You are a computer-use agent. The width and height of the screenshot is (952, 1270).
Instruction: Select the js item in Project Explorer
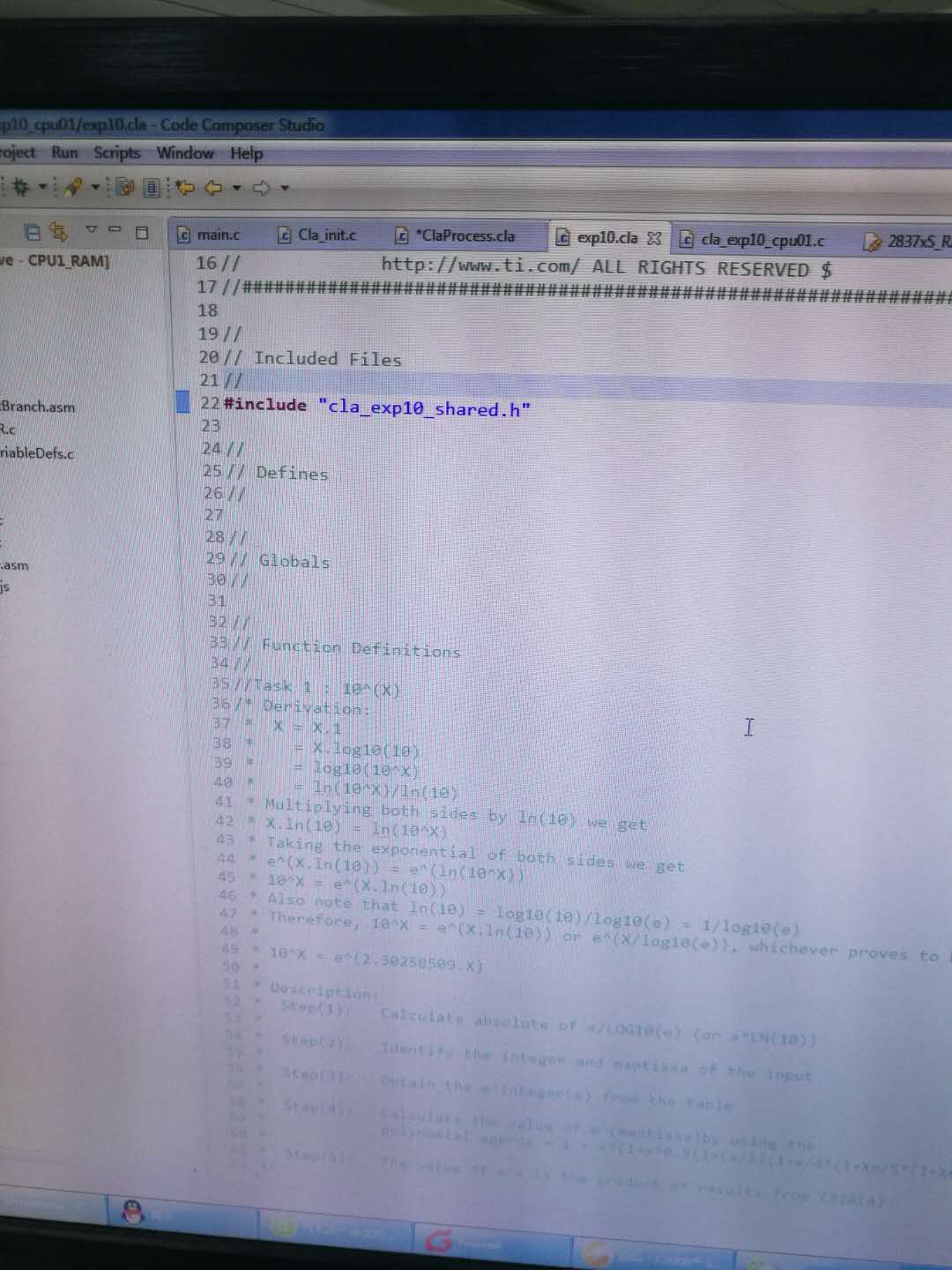pyautogui.click(x=5, y=587)
